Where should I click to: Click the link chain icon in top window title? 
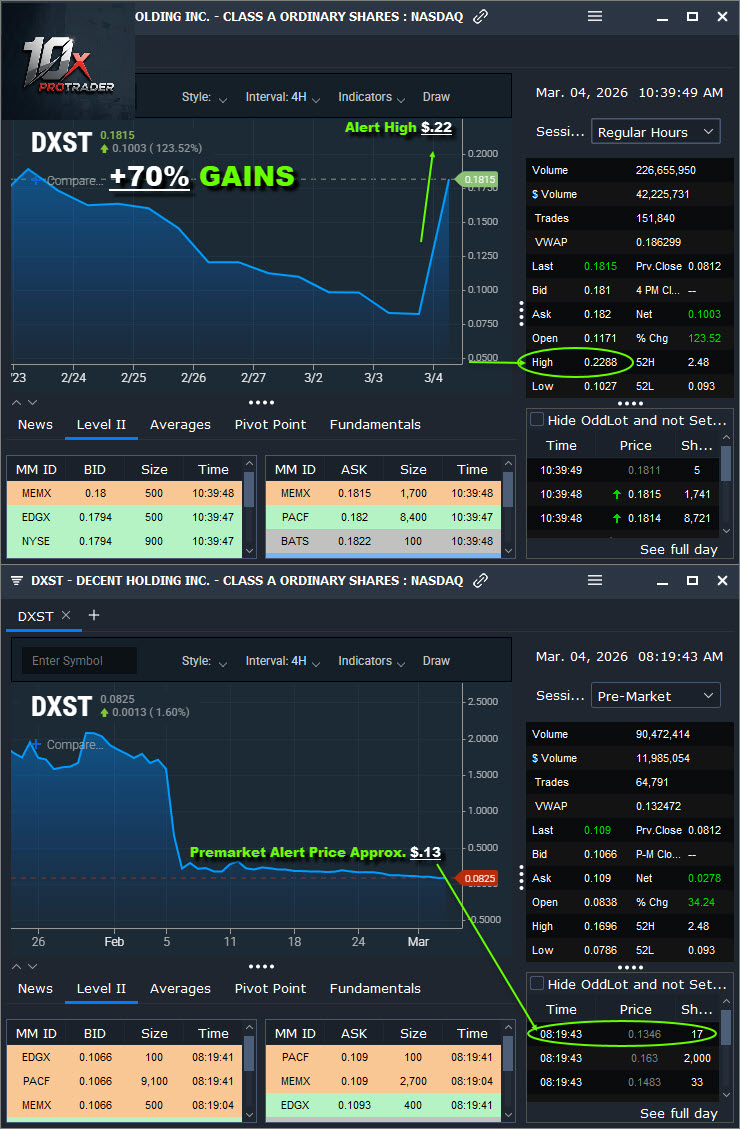tap(481, 17)
